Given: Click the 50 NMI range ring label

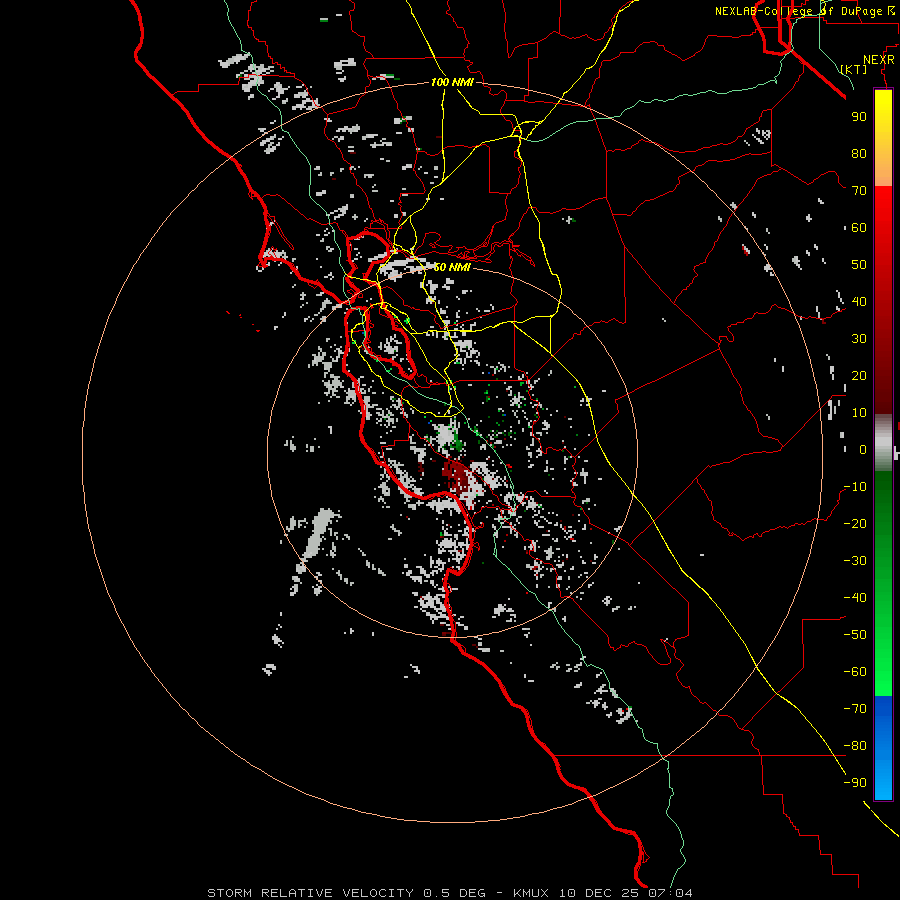Looking at the screenshot, I should pyautogui.click(x=452, y=267).
